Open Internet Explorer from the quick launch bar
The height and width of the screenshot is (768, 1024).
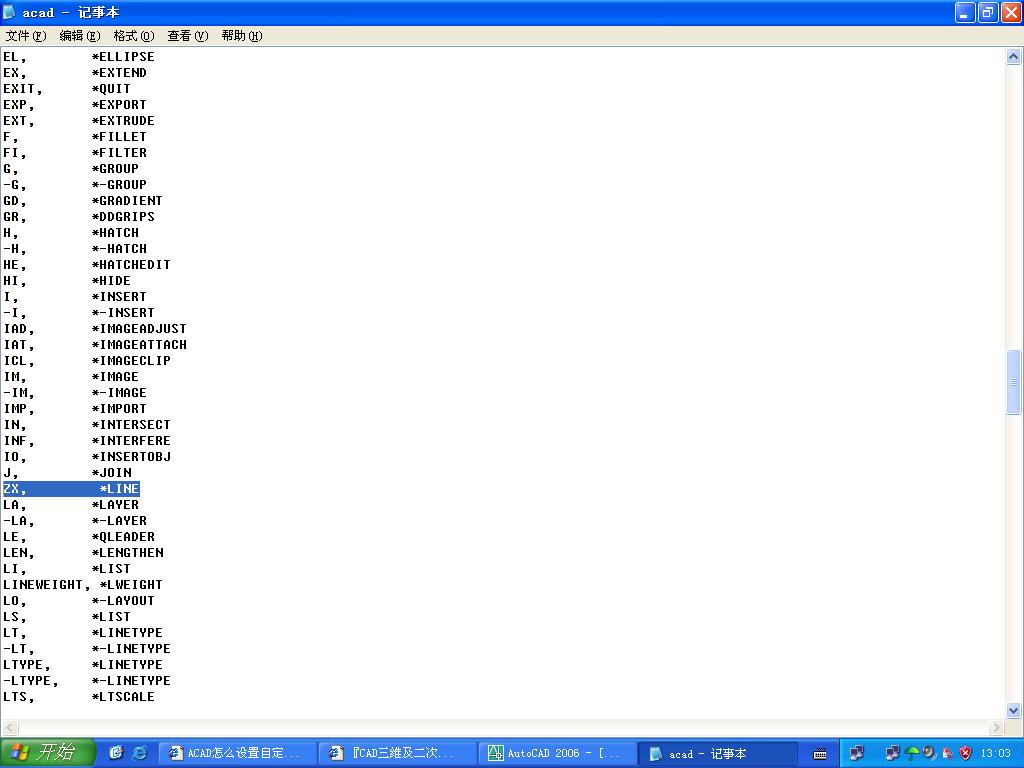point(137,752)
